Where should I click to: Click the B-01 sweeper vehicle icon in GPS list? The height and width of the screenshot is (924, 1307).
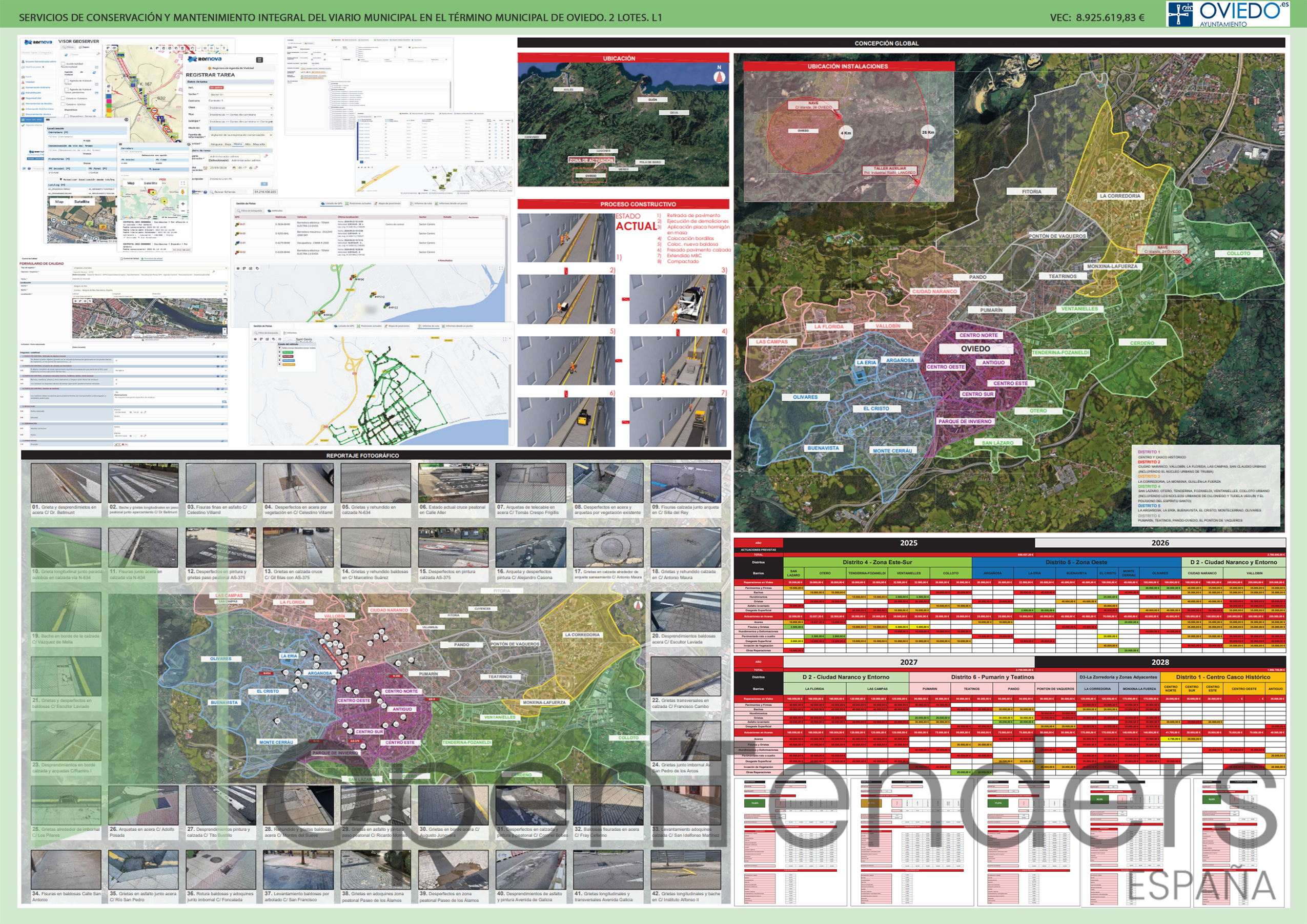coord(237,224)
